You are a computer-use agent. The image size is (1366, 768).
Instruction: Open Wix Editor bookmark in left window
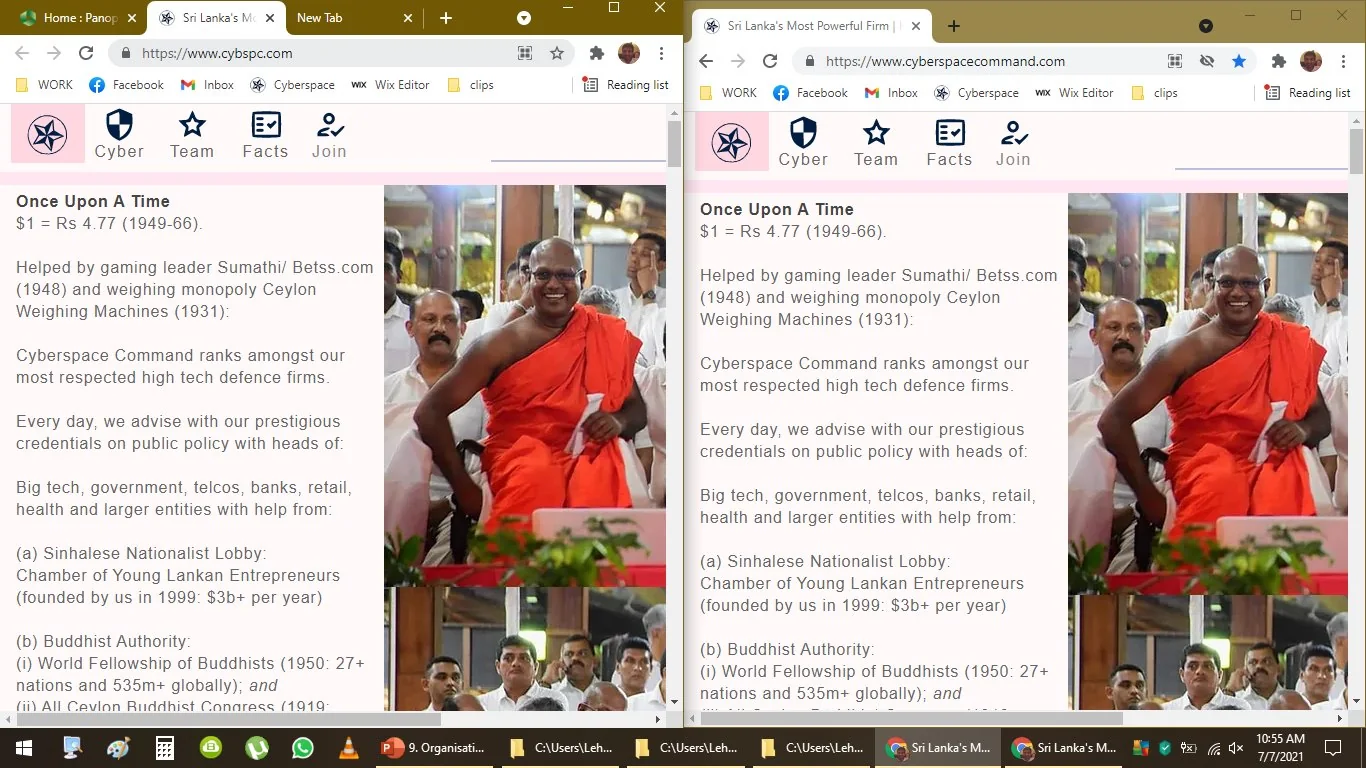(390, 85)
